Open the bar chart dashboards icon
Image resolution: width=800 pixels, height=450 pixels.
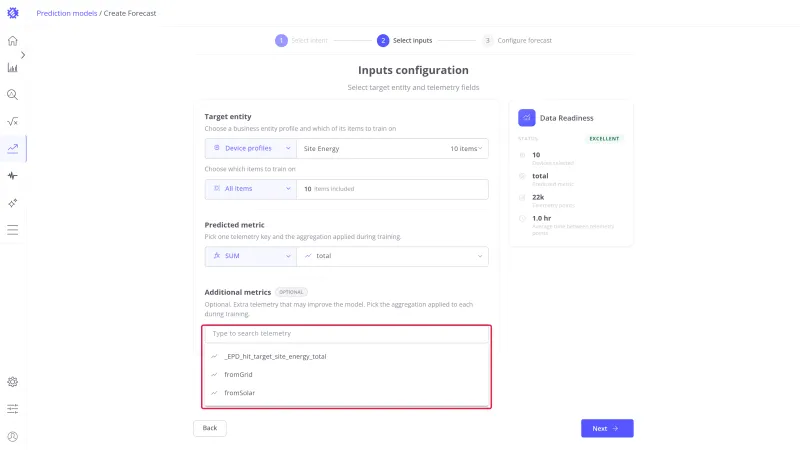click(13, 68)
